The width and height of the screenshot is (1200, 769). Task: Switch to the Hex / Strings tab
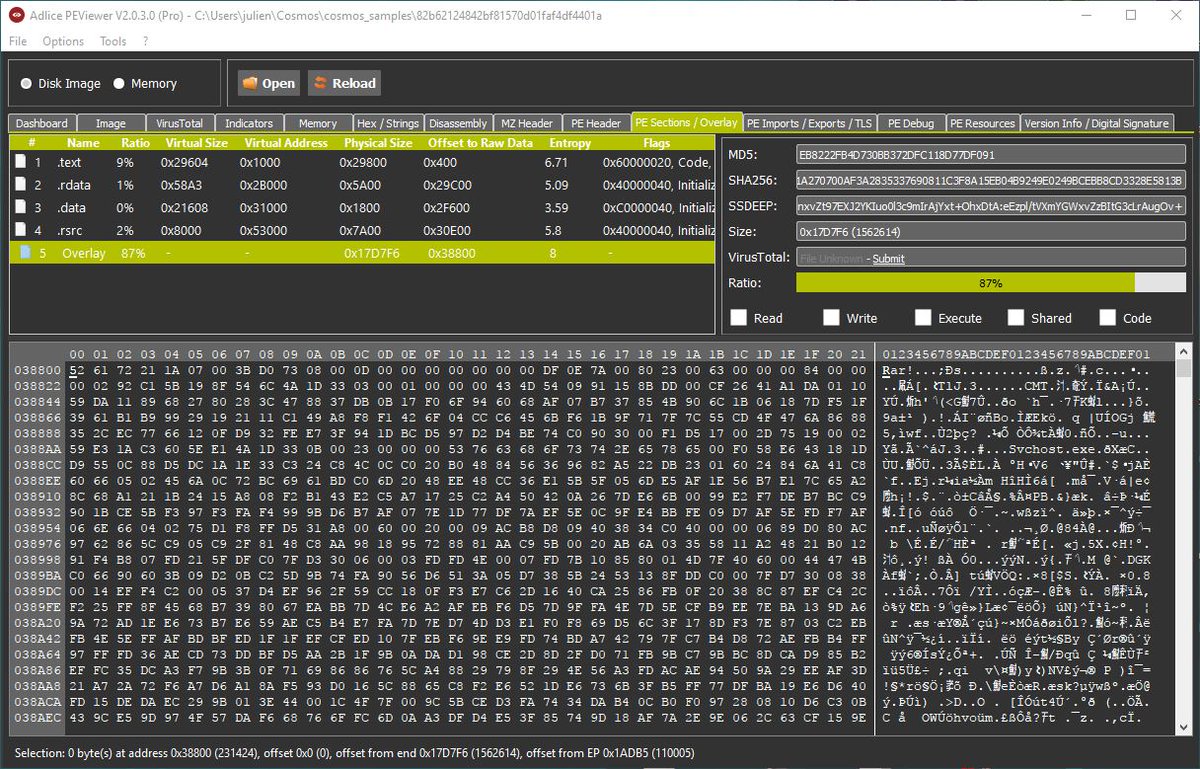[388, 123]
